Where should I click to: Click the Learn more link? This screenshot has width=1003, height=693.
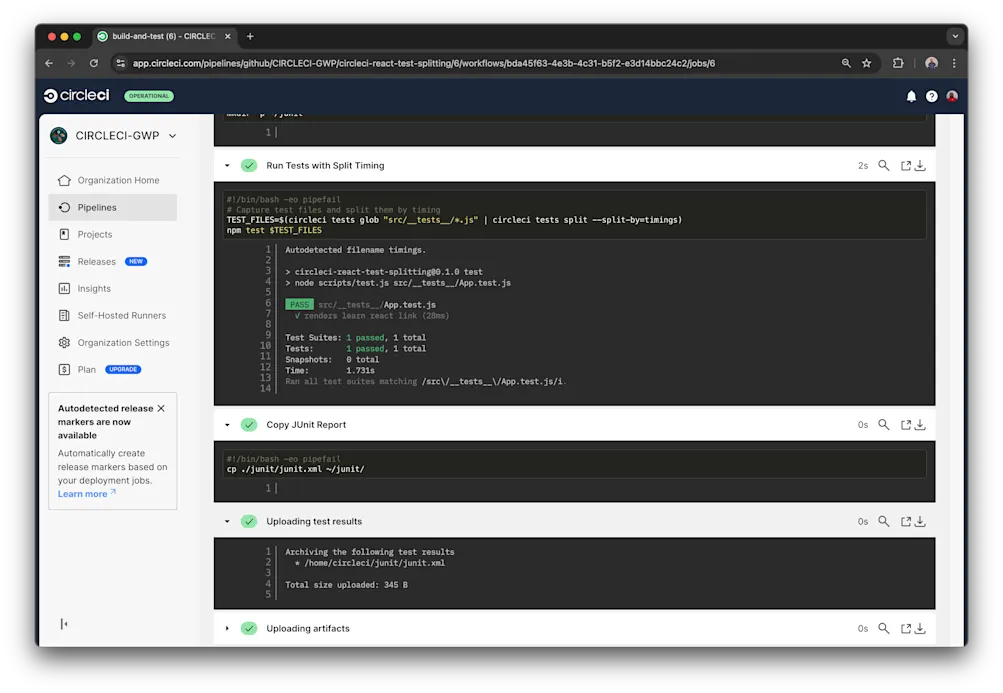click(x=86, y=494)
